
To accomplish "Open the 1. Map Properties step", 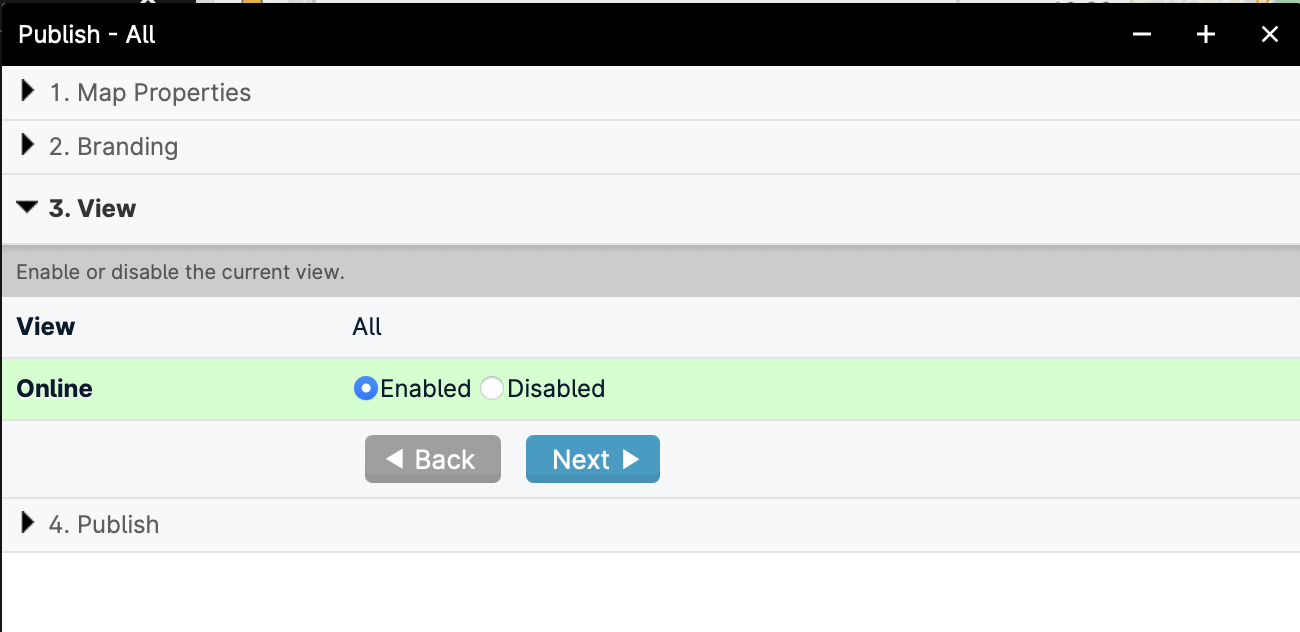I will [x=650, y=93].
